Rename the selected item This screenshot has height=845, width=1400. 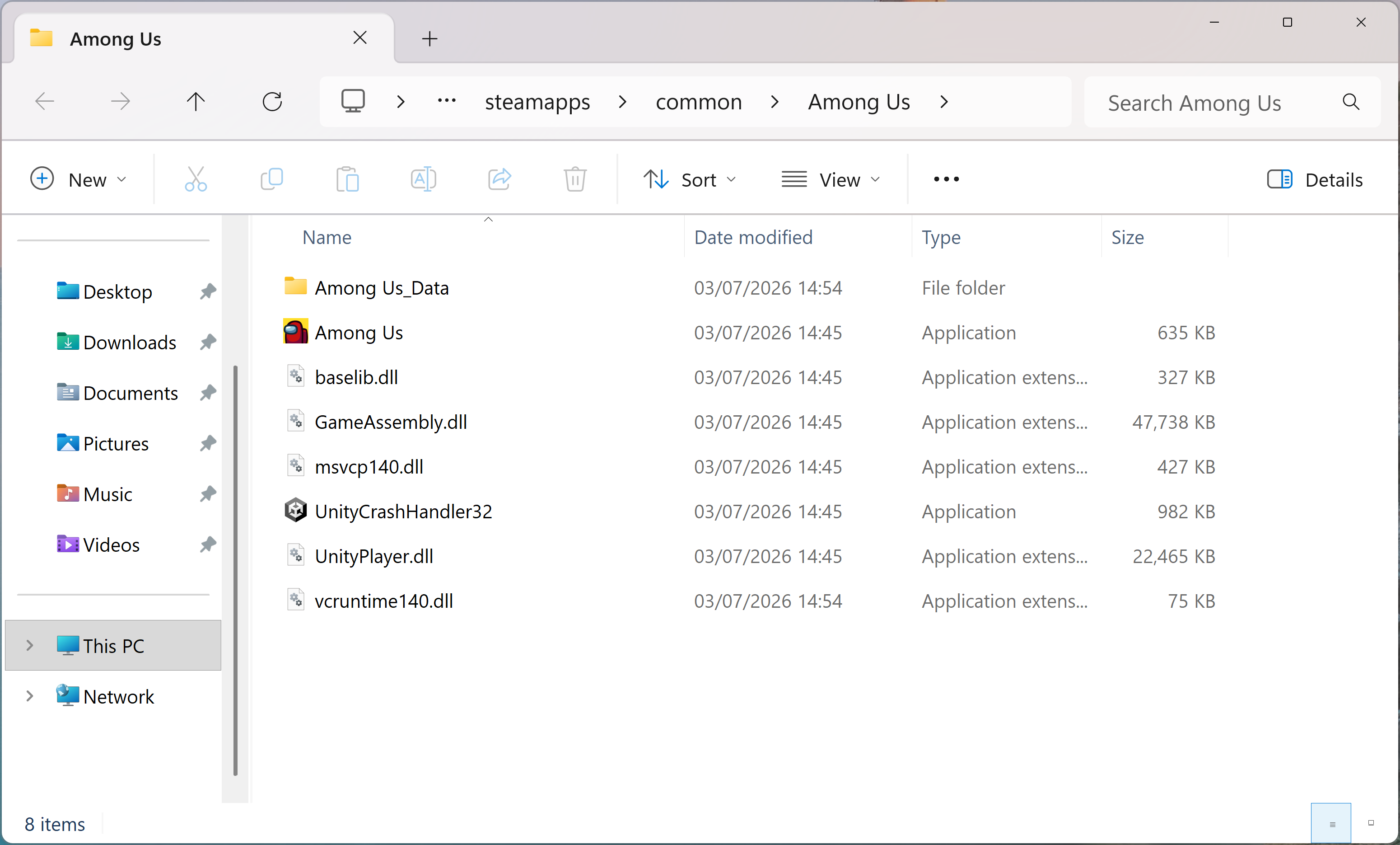pos(423,179)
